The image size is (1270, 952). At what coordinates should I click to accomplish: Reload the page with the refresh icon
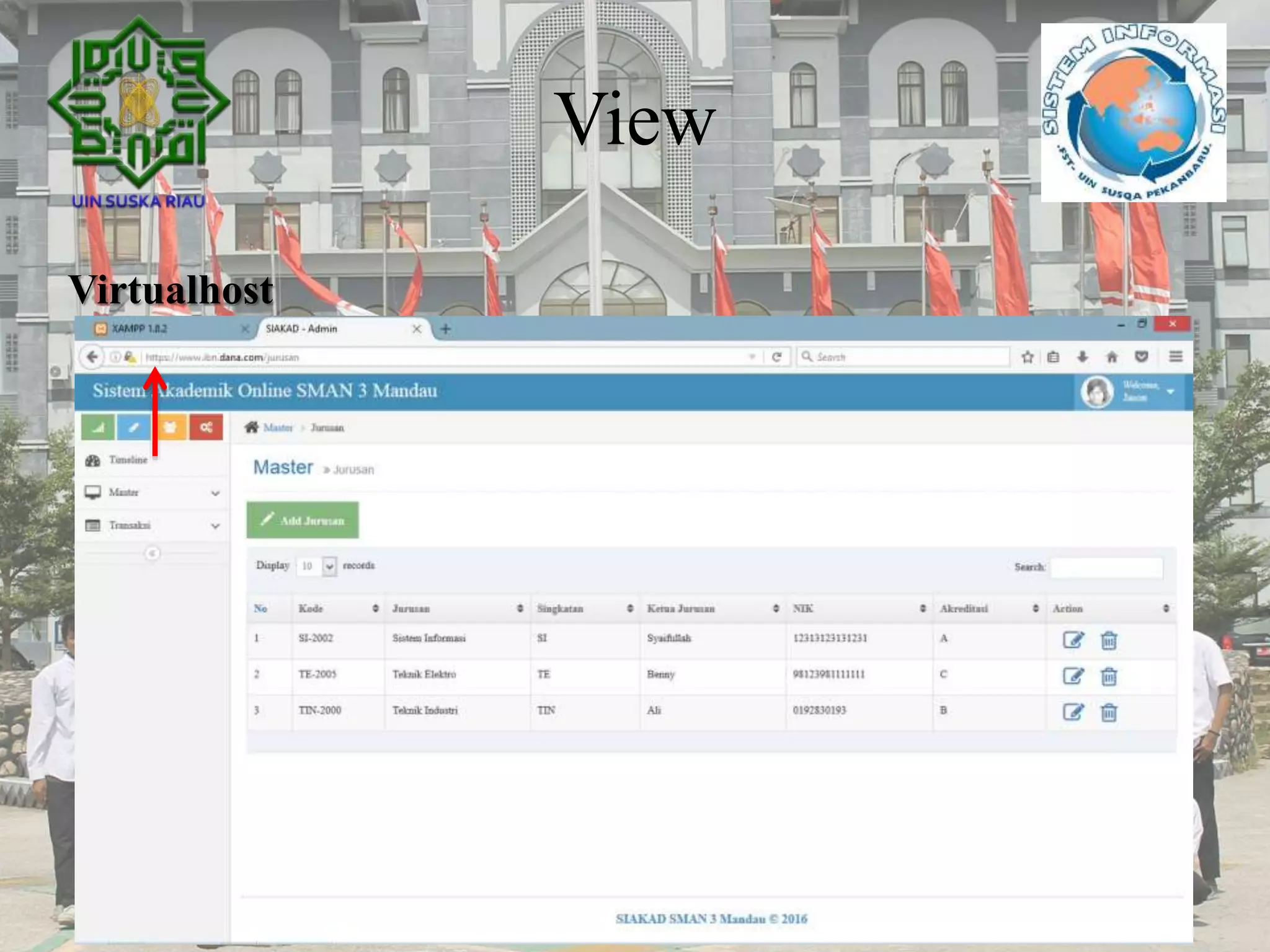pyautogui.click(x=776, y=357)
